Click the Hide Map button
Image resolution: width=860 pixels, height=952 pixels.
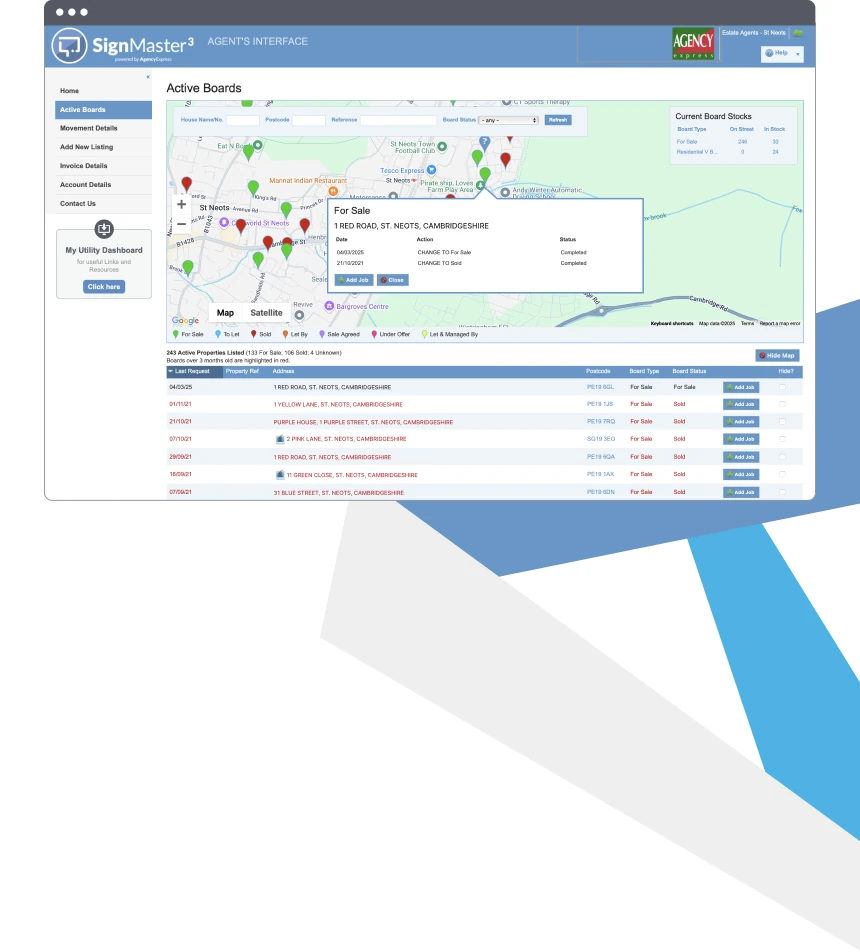tap(777, 355)
